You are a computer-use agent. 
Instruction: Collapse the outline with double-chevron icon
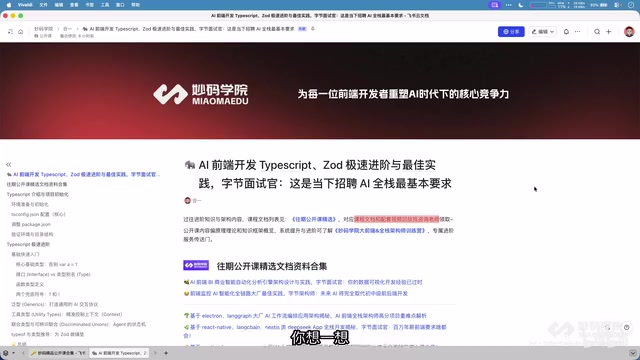pos(9,164)
